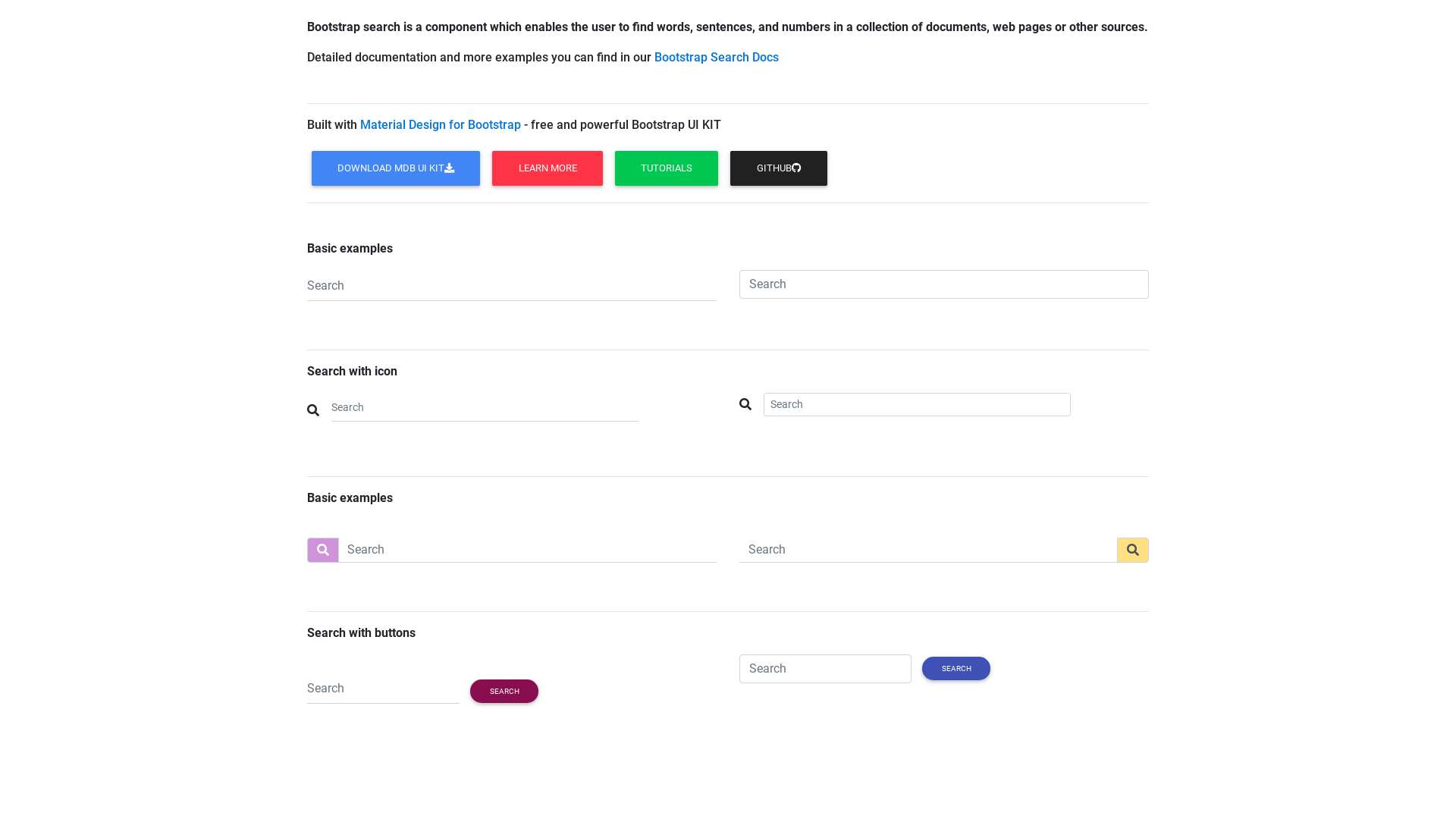Click the underlined Search field next to maroon button
Image resolution: width=1456 pixels, height=819 pixels.
click(382, 688)
